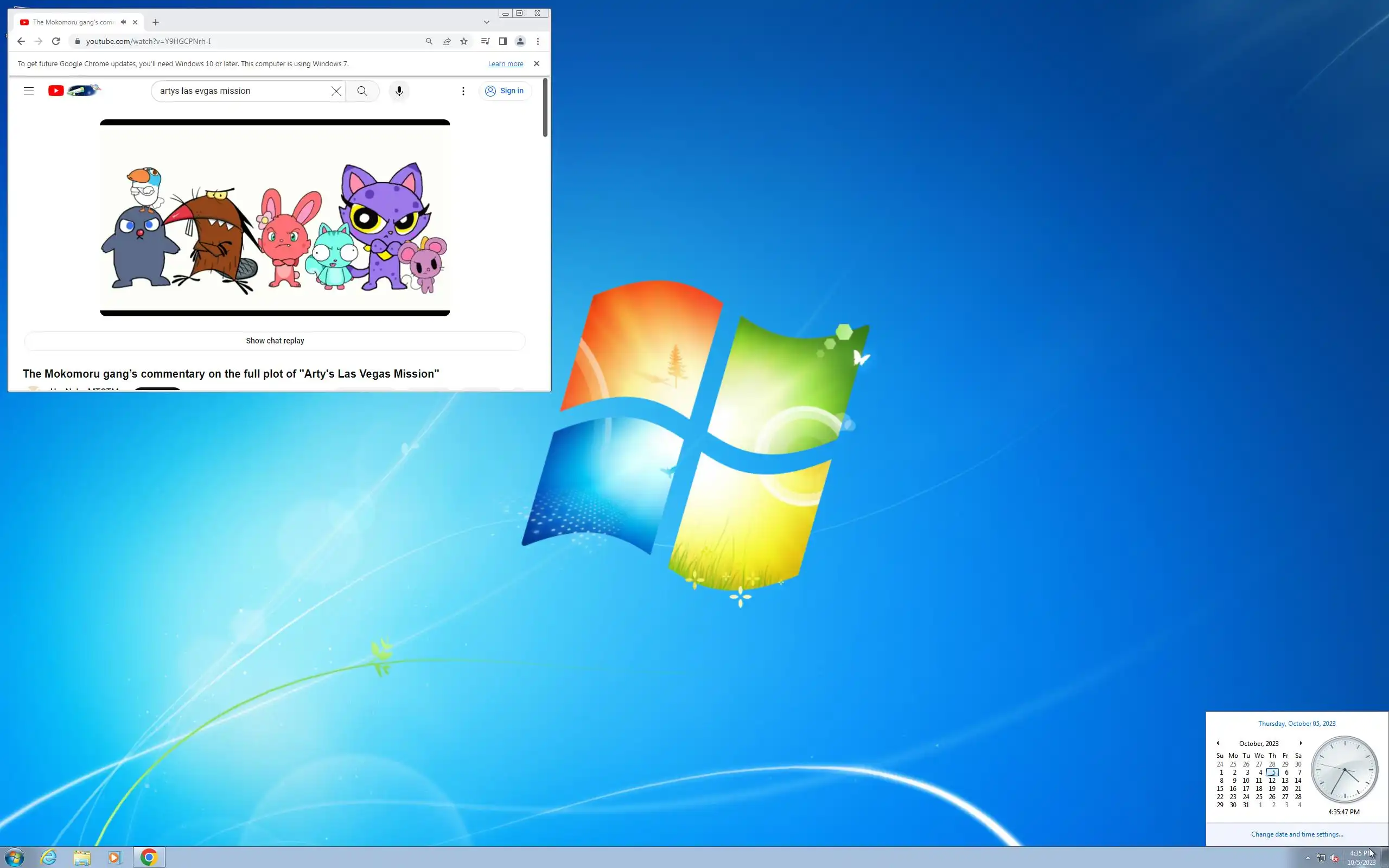Show hidden system tray icons arrow
Screen dimensions: 1389x868
tap(1308, 858)
